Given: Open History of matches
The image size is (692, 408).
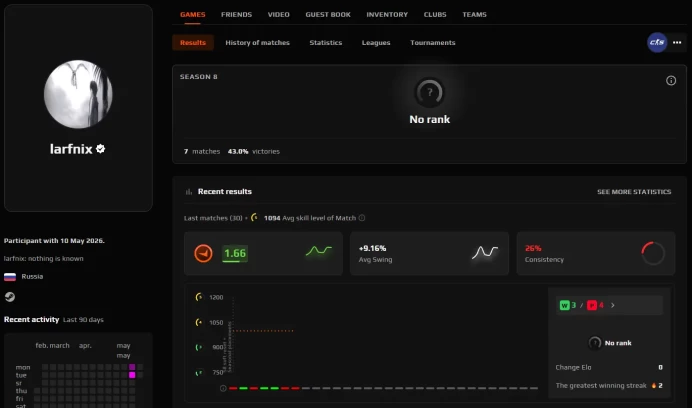Looking at the screenshot, I should click(257, 42).
